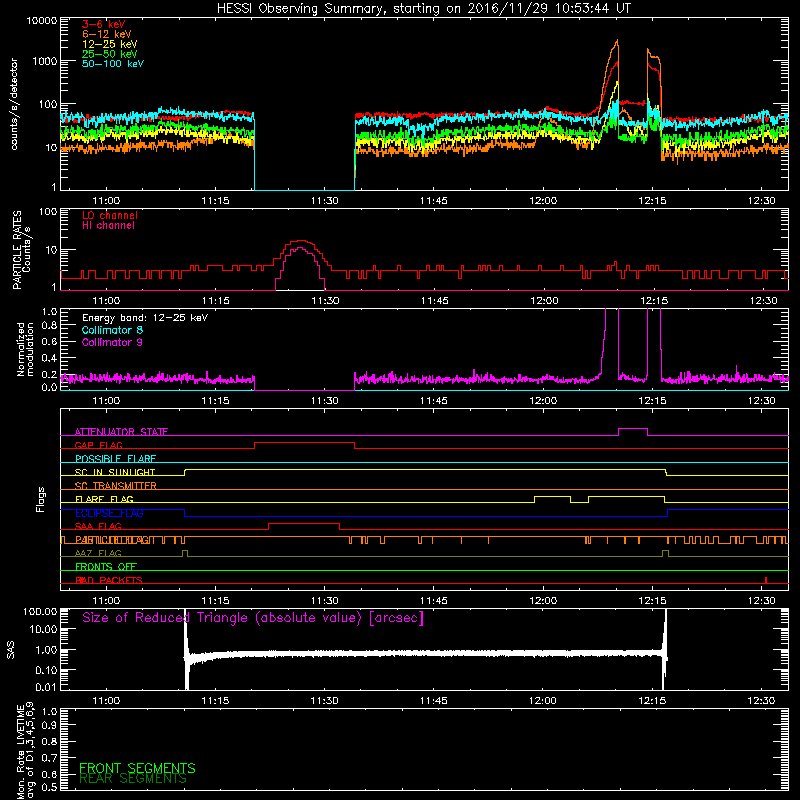This screenshot has height=800, width=800.
Task: Click the "GAP FLAG" label
Action: point(98,445)
